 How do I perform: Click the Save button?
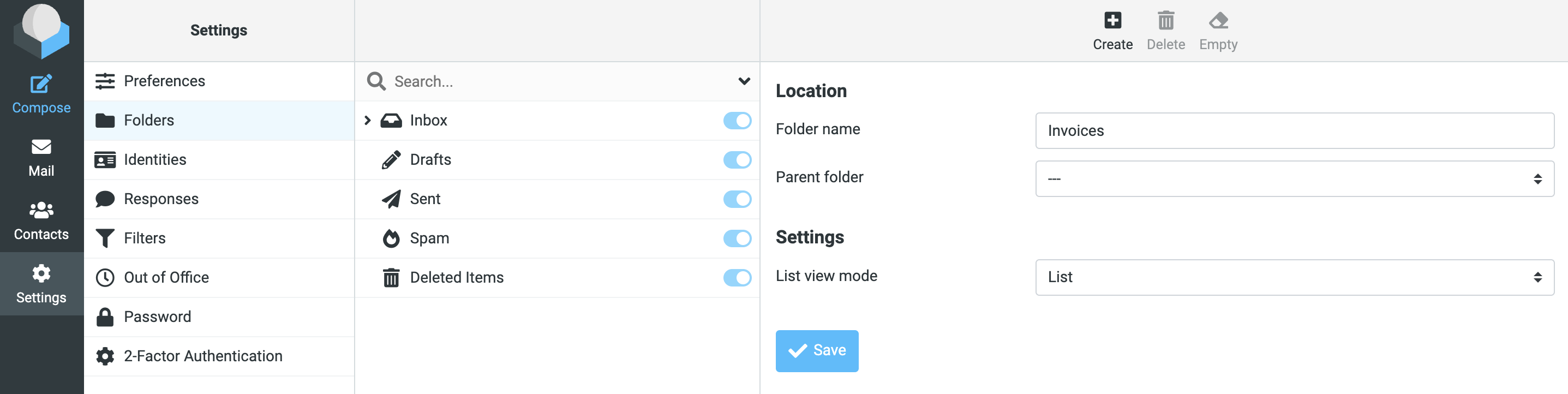pos(816,351)
